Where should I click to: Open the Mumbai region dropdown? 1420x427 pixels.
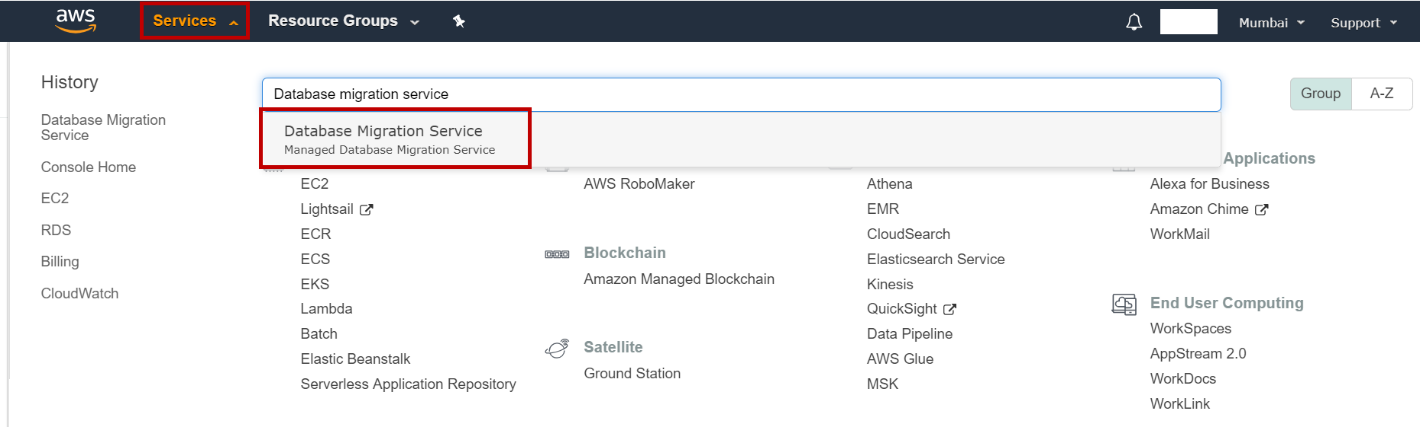[1271, 23]
